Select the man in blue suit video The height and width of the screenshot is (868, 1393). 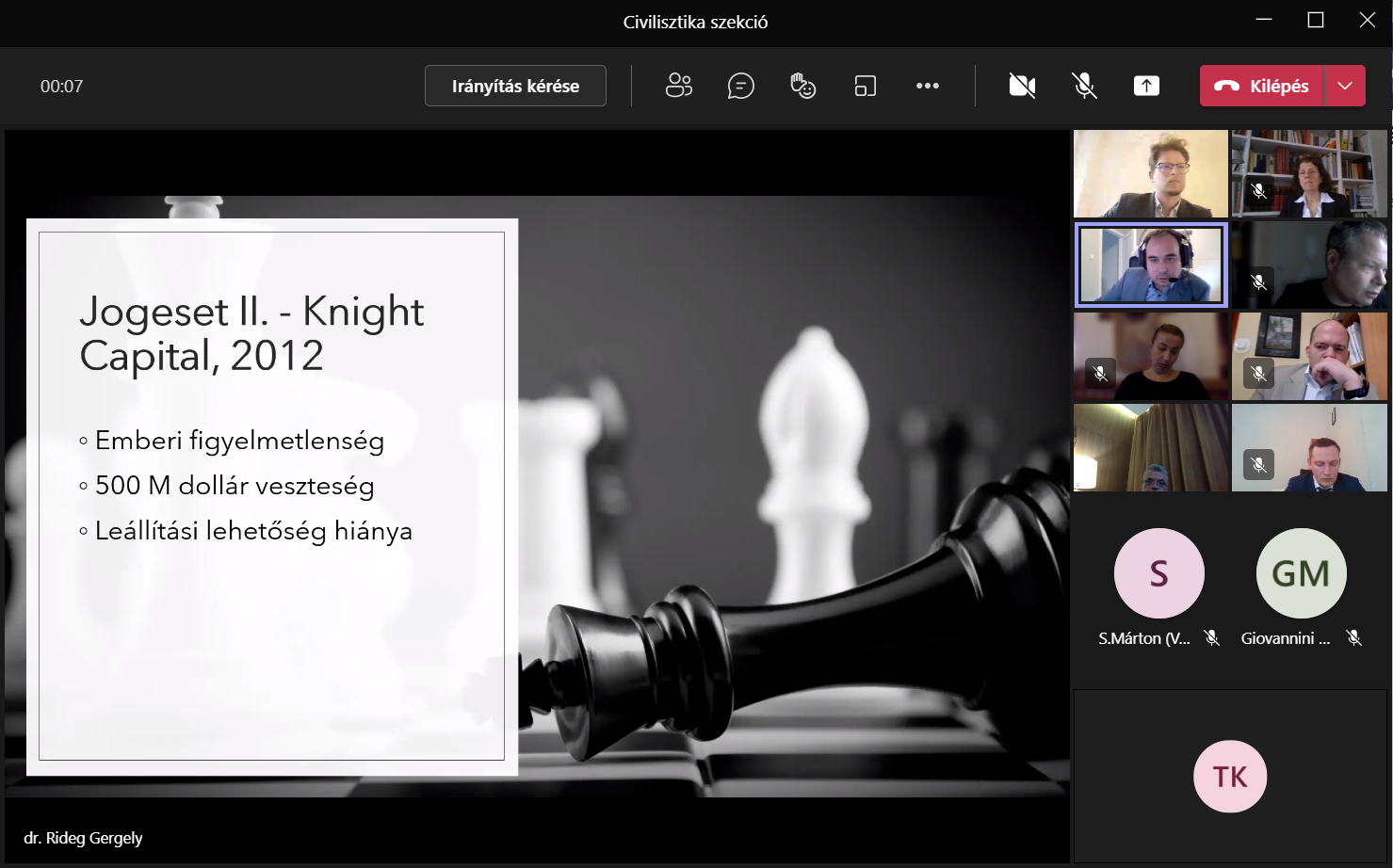coord(1309,447)
